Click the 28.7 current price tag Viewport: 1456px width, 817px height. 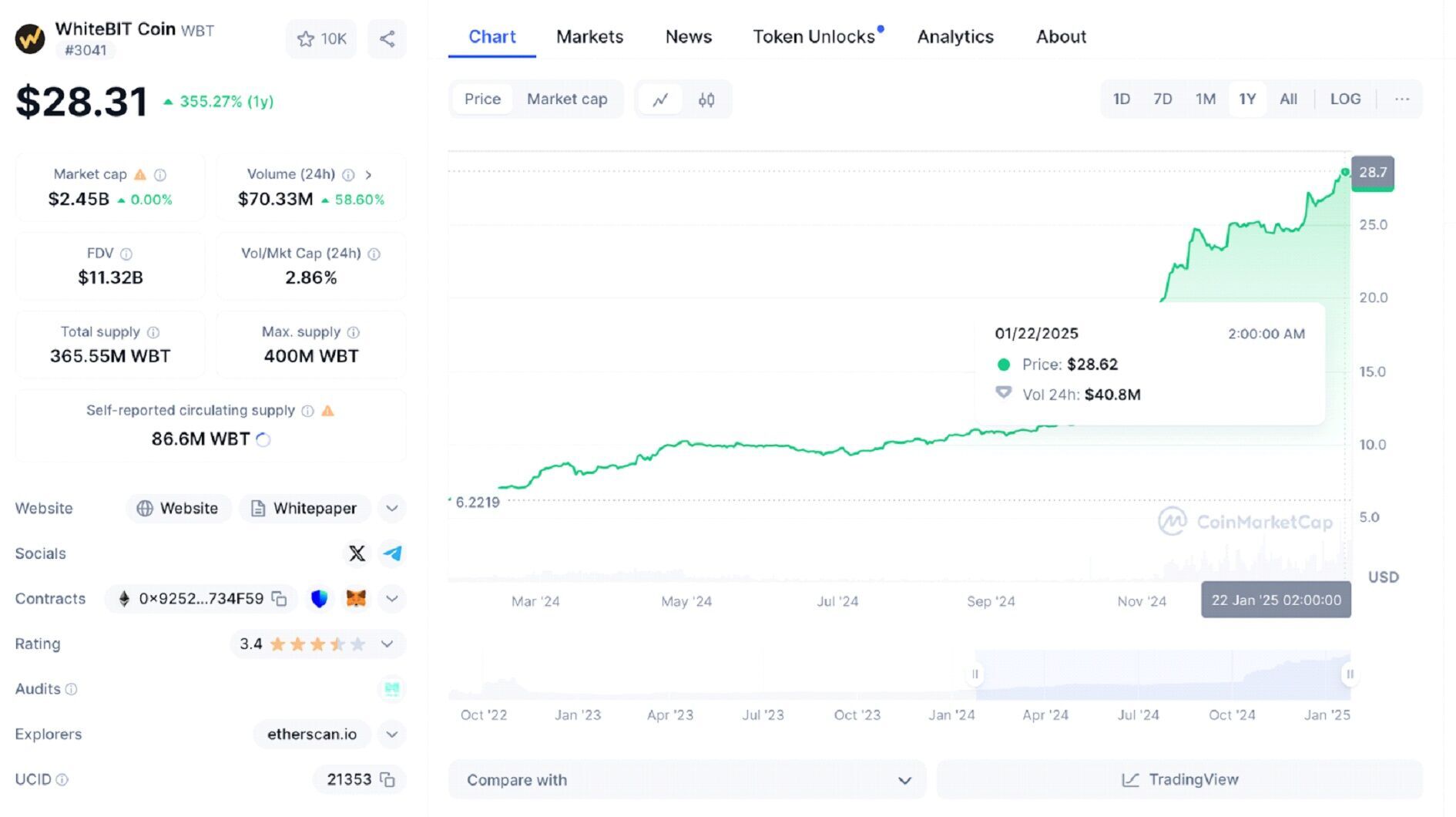click(x=1373, y=173)
